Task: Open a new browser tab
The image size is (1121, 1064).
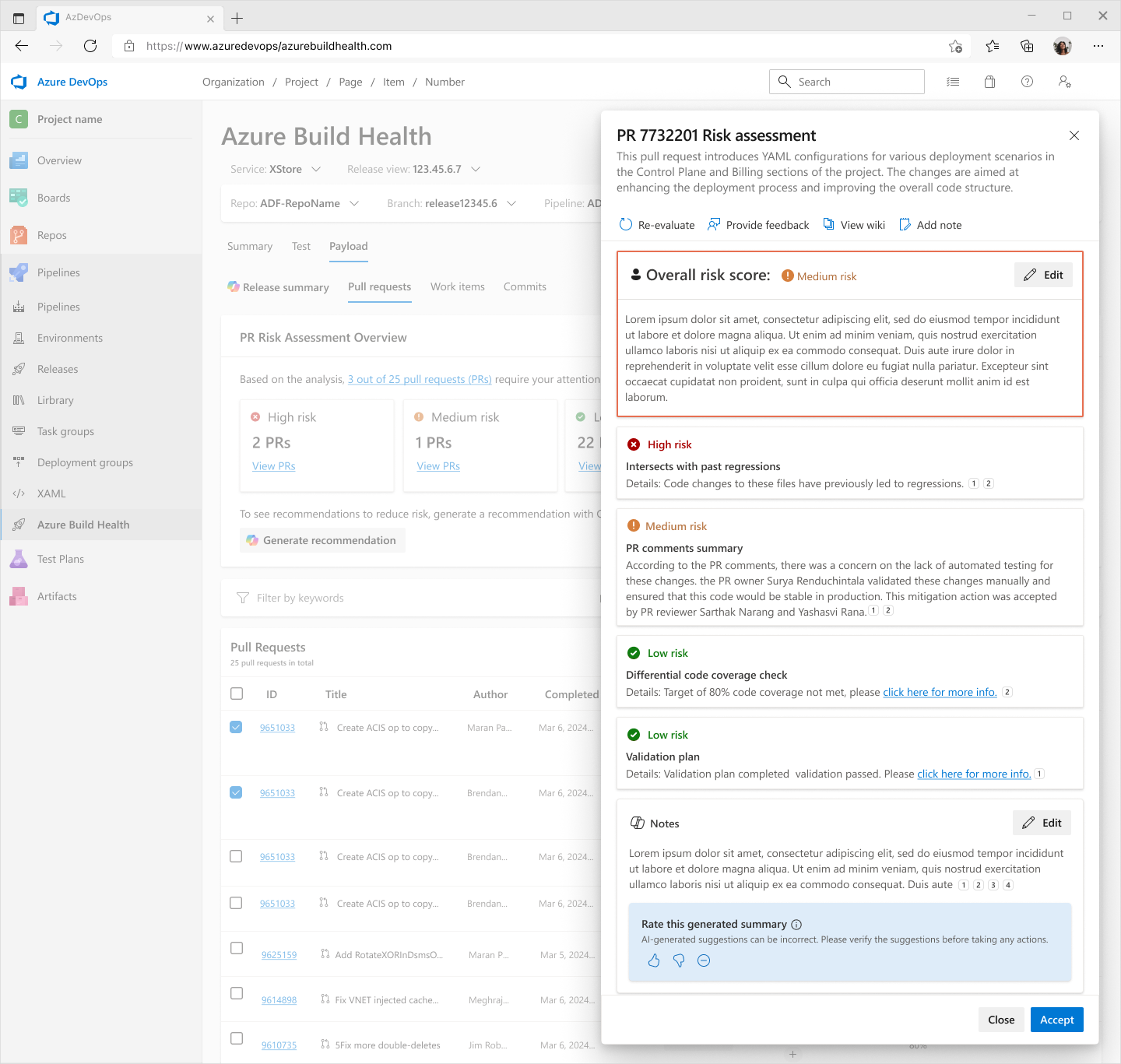Action: click(x=237, y=18)
